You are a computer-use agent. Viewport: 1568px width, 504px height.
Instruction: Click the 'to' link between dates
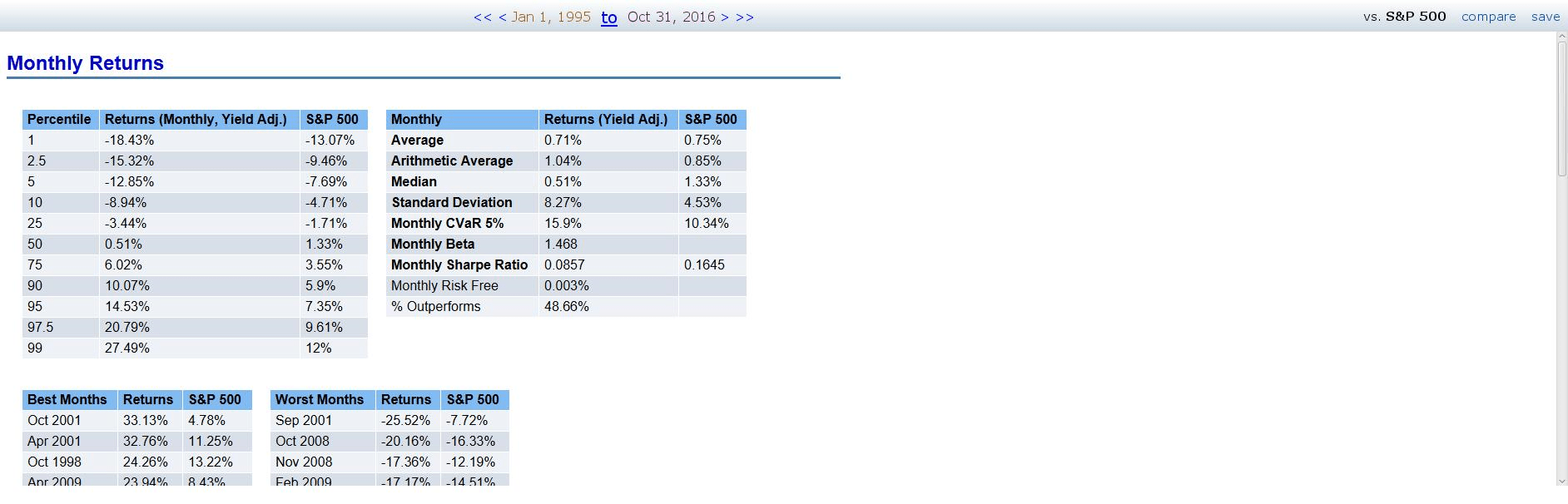point(609,17)
